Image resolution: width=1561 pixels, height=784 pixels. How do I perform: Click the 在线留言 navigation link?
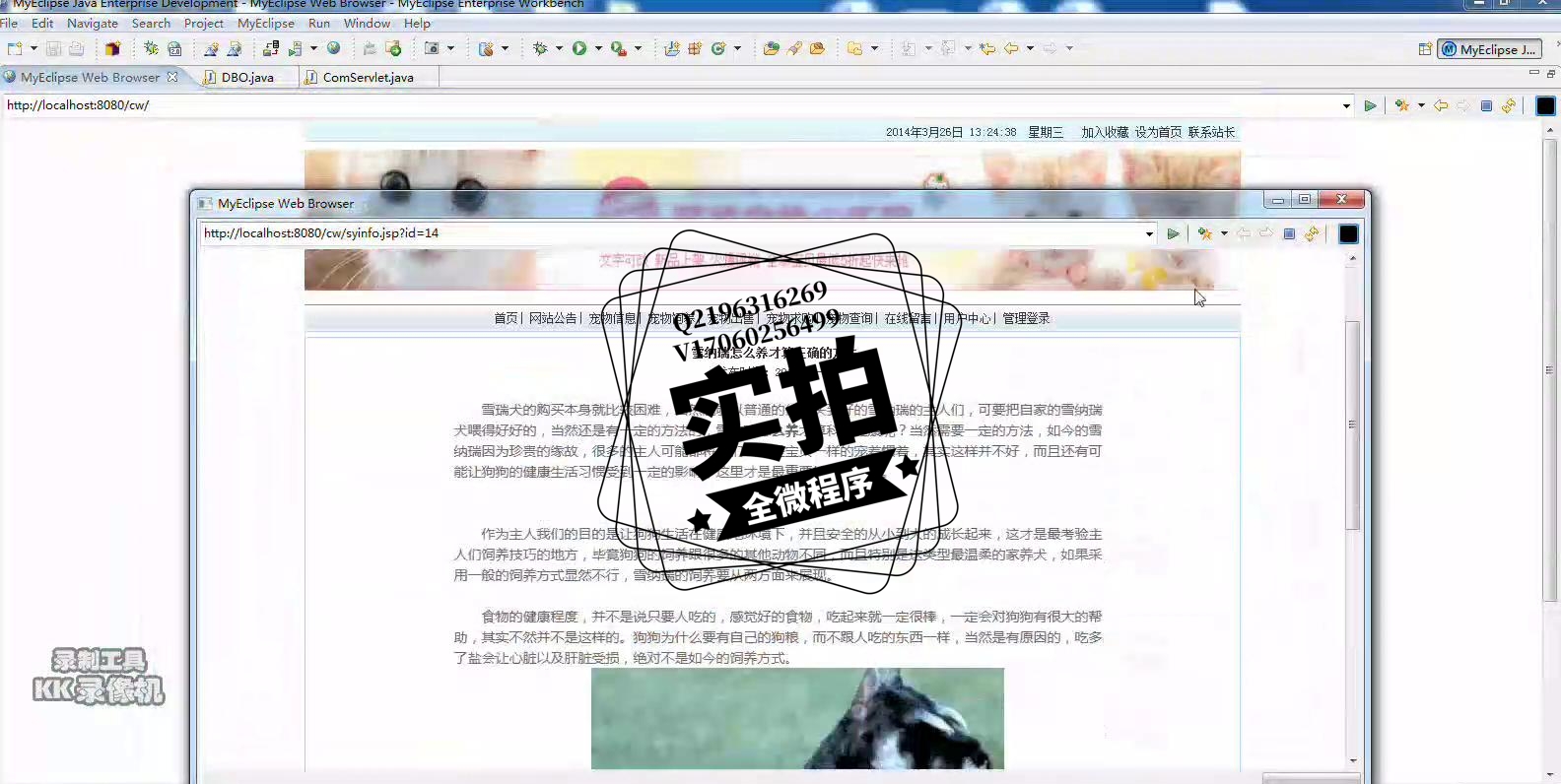[908, 318]
